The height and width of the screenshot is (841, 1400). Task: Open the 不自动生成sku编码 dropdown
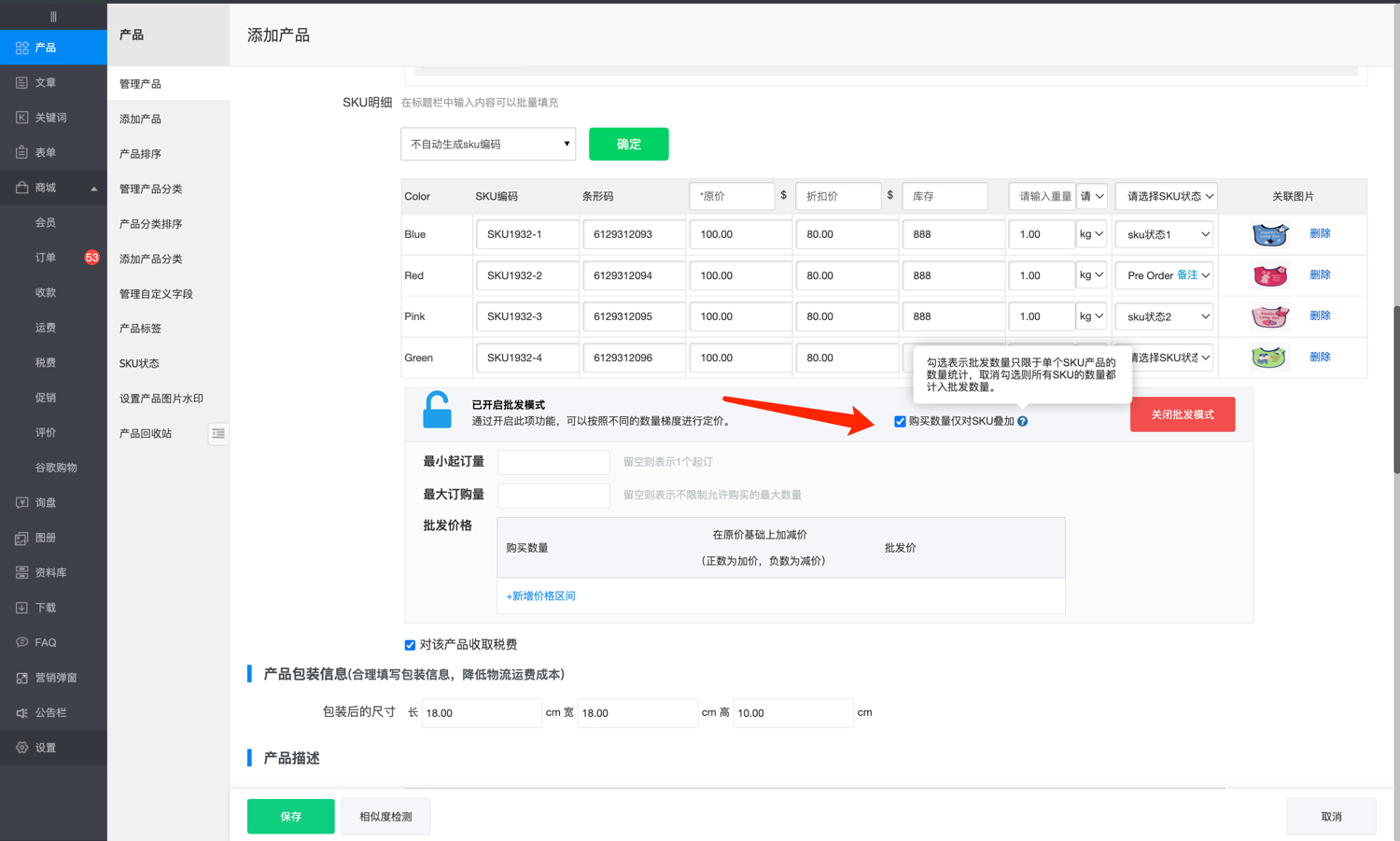point(487,145)
